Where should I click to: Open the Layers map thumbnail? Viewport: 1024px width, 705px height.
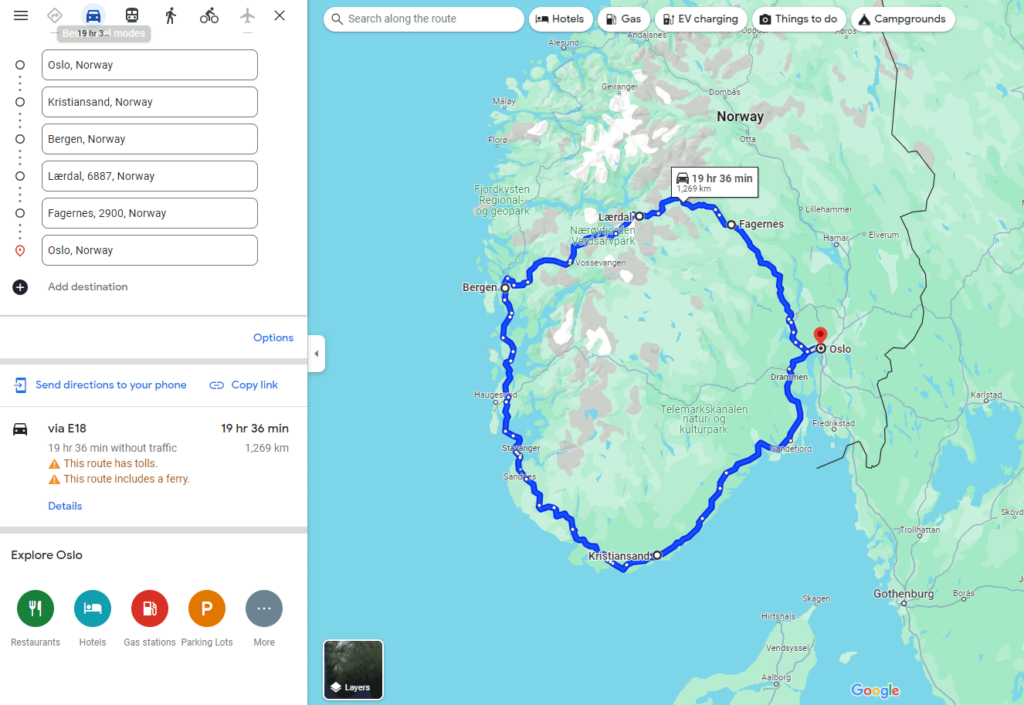[x=353, y=670]
